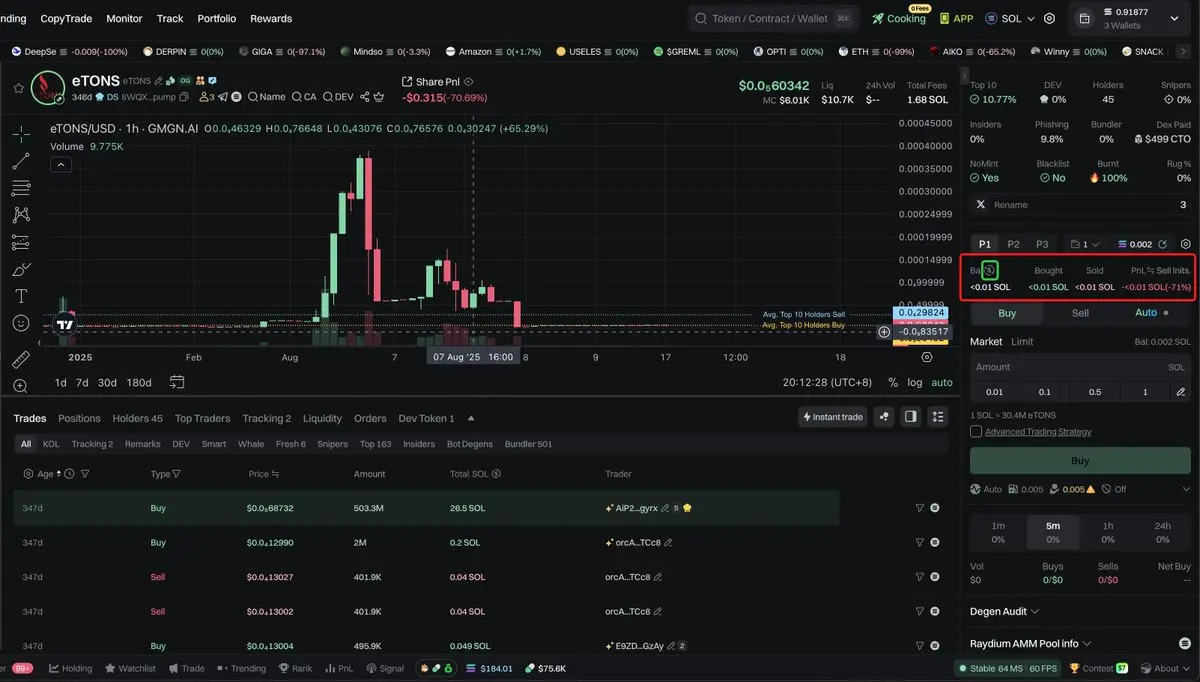The width and height of the screenshot is (1200, 682).
Task: Open the Cooking link in header
Action: (x=899, y=18)
